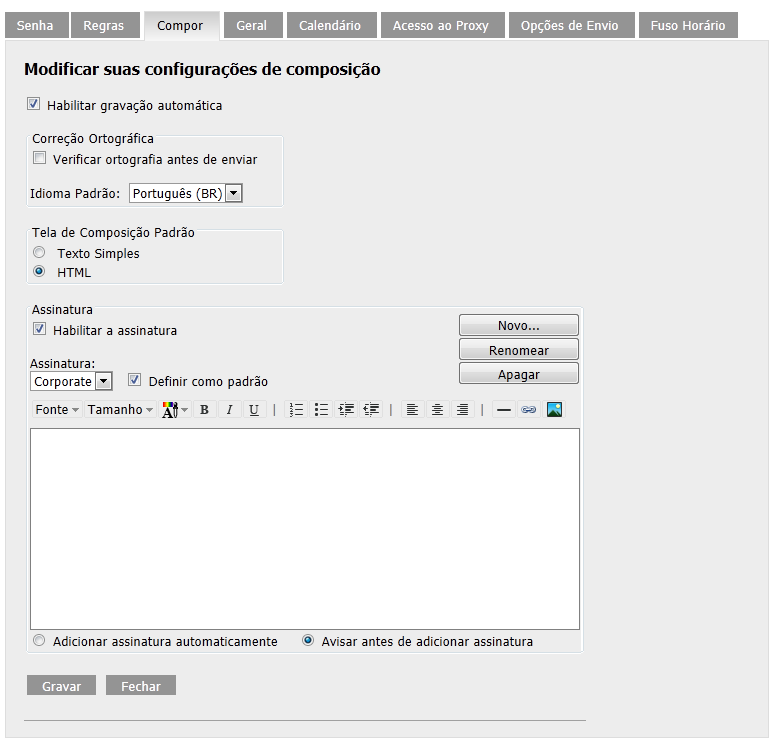Open the Tamanho size dropdown

click(x=120, y=410)
